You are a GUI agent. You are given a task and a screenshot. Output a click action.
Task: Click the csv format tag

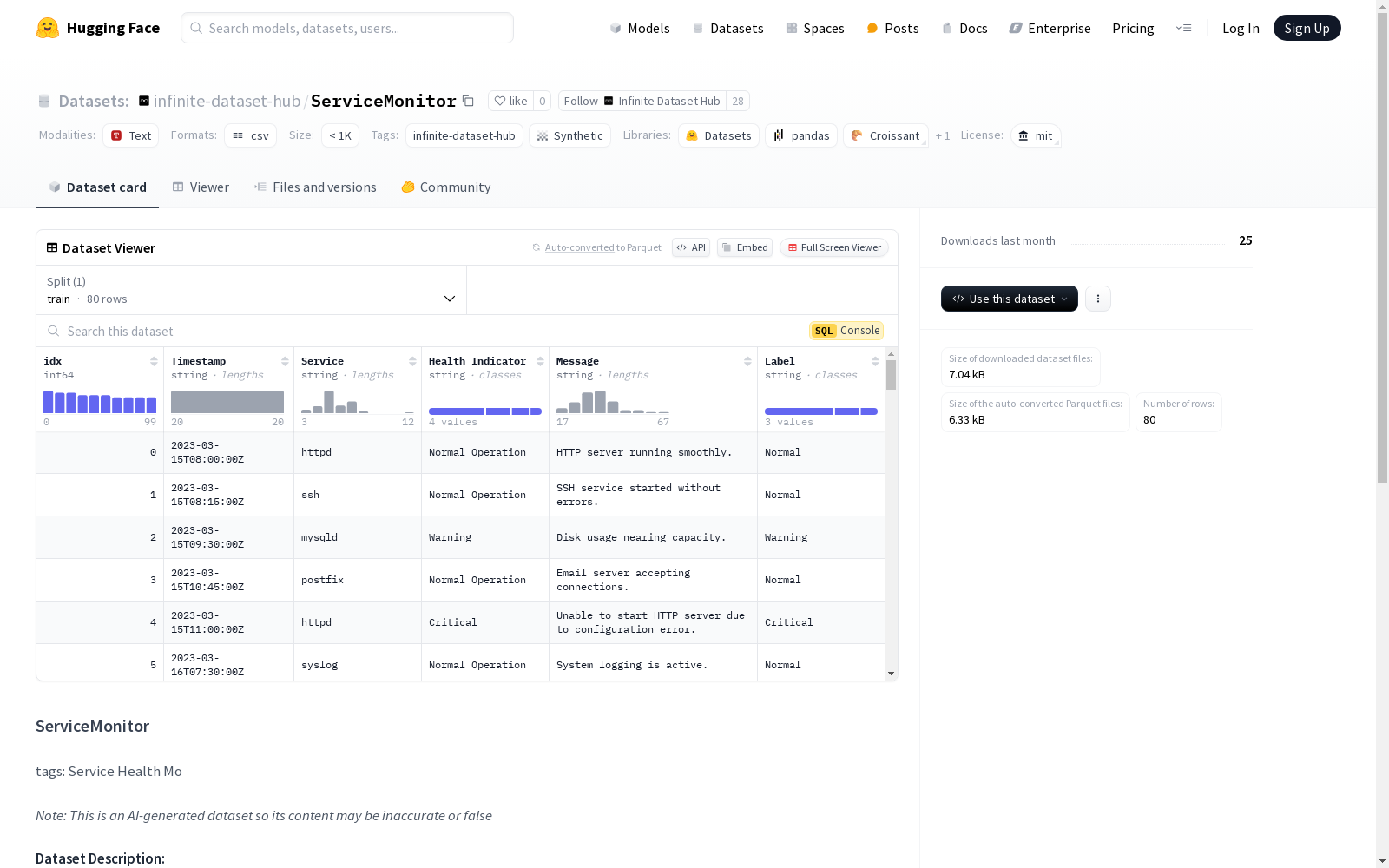coord(251,135)
